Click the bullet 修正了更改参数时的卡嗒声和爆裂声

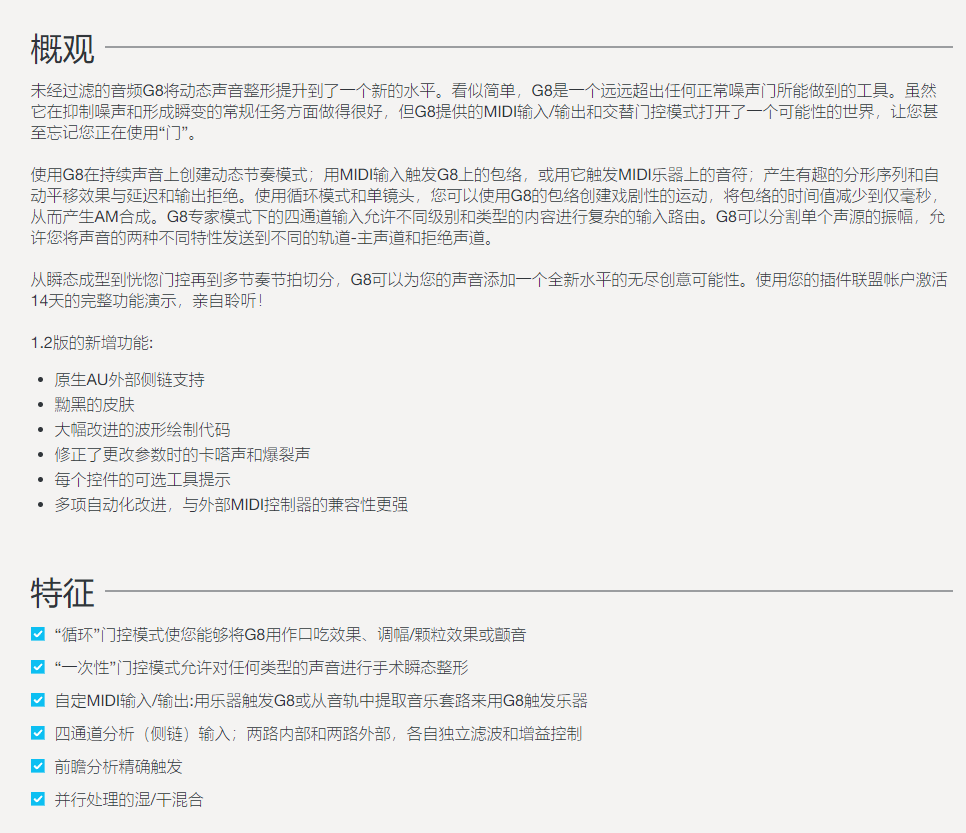(x=182, y=455)
